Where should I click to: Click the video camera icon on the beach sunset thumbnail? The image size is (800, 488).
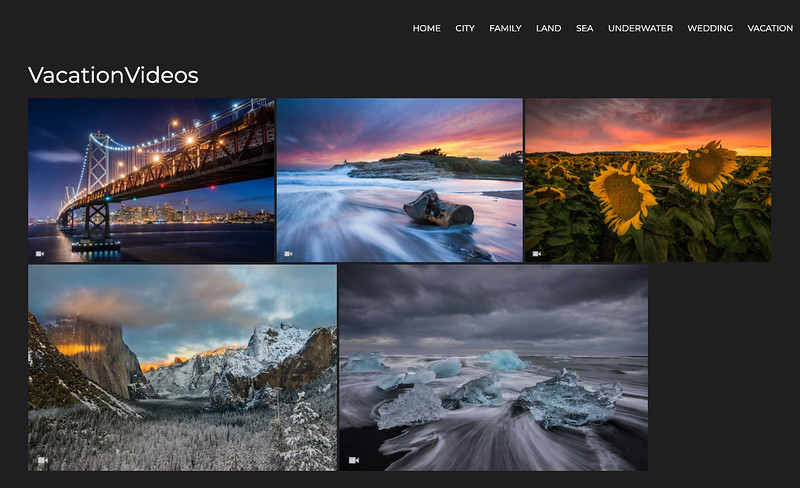point(288,254)
